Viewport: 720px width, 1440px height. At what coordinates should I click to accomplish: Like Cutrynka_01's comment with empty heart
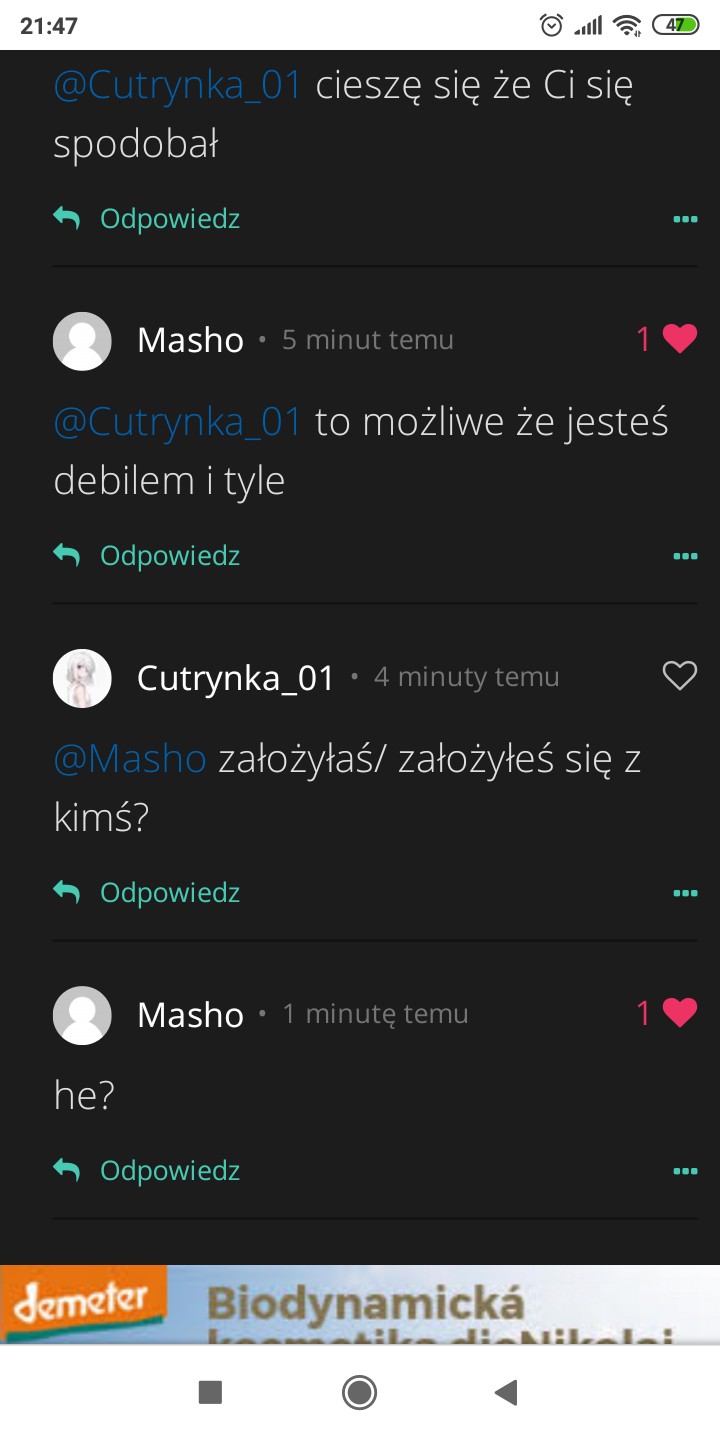pyautogui.click(x=679, y=677)
